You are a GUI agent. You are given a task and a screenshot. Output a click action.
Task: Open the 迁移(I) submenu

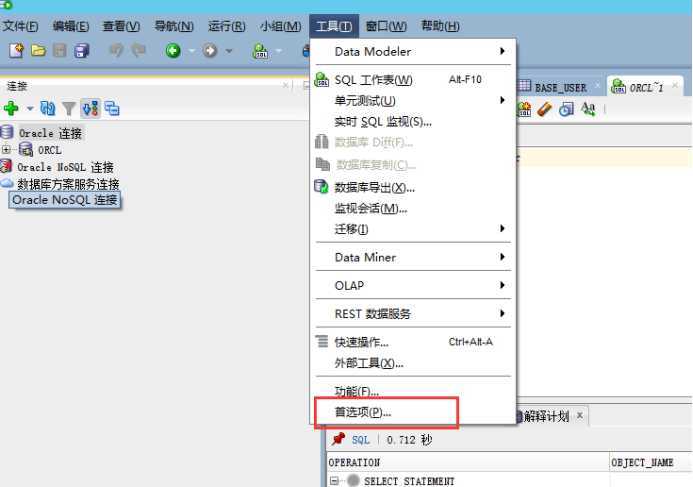pyautogui.click(x=413, y=229)
